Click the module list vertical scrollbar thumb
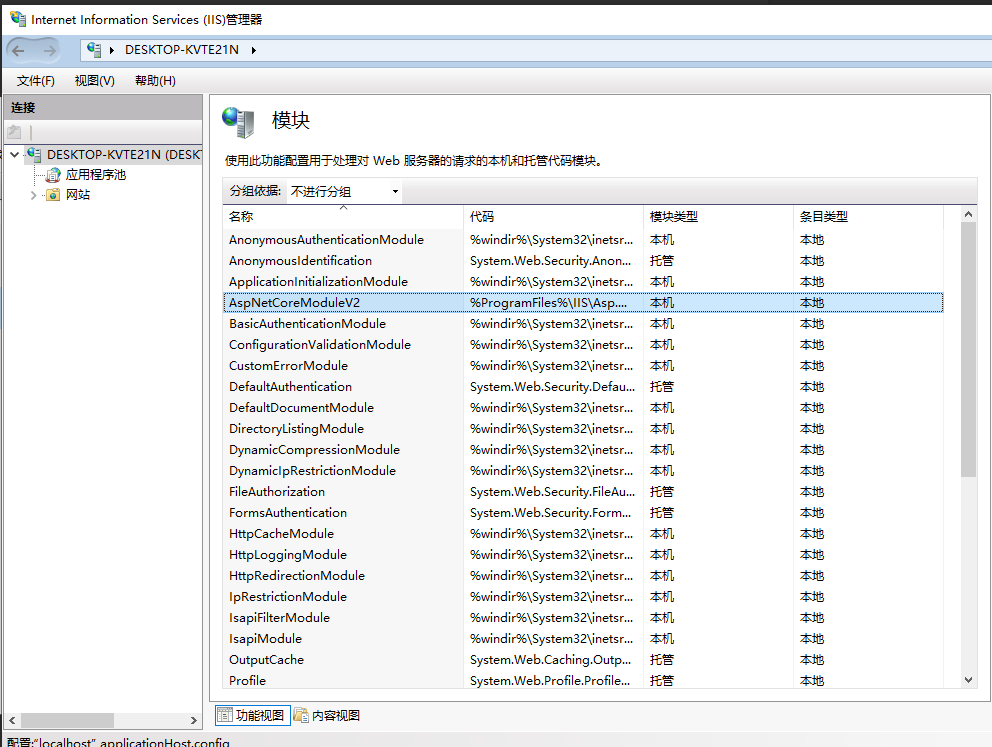 (x=968, y=349)
